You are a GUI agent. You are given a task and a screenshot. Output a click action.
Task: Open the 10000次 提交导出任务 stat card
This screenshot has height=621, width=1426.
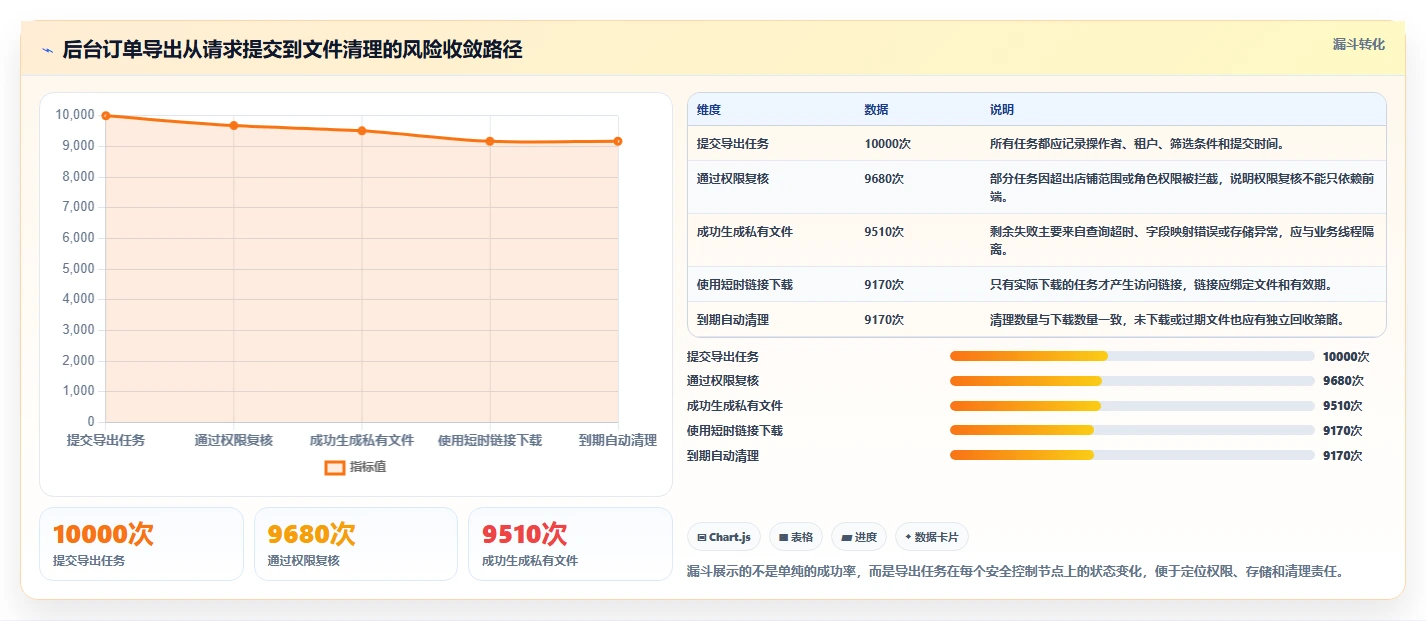[141, 544]
